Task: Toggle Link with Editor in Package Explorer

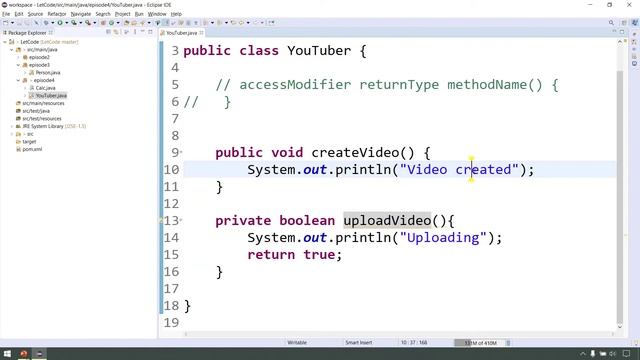Action: pyautogui.click(x=116, y=32)
